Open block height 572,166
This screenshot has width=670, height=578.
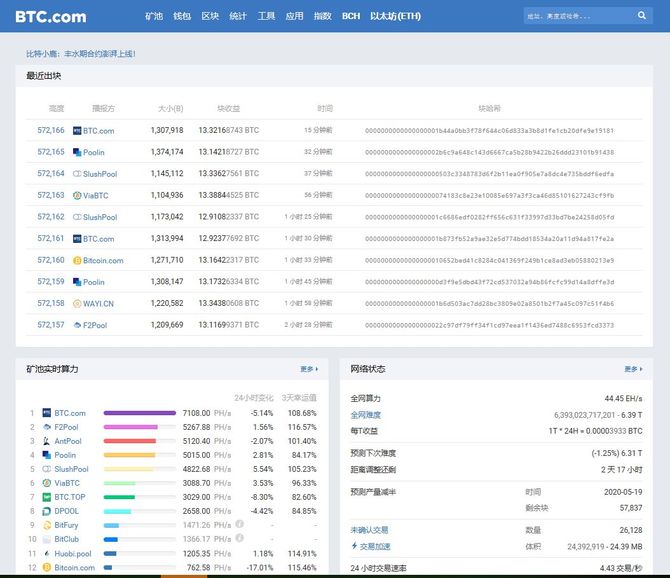(51, 130)
